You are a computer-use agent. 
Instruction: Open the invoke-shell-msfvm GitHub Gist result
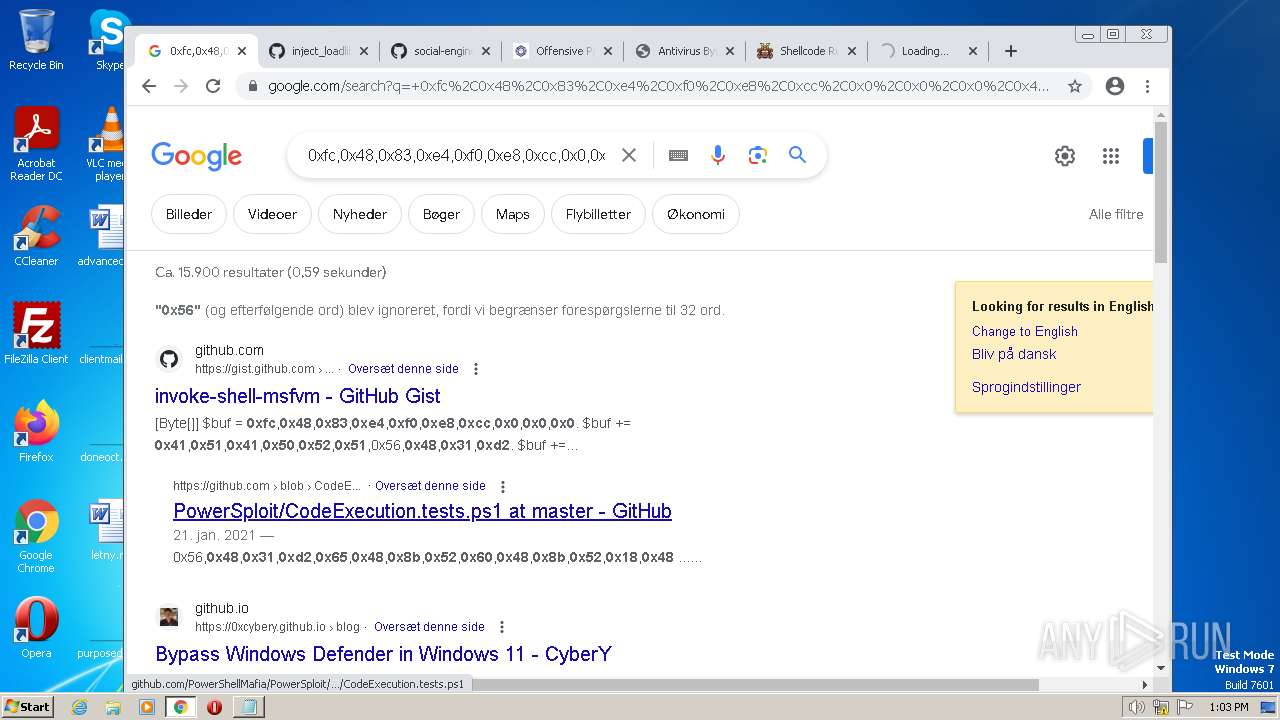[298, 396]
